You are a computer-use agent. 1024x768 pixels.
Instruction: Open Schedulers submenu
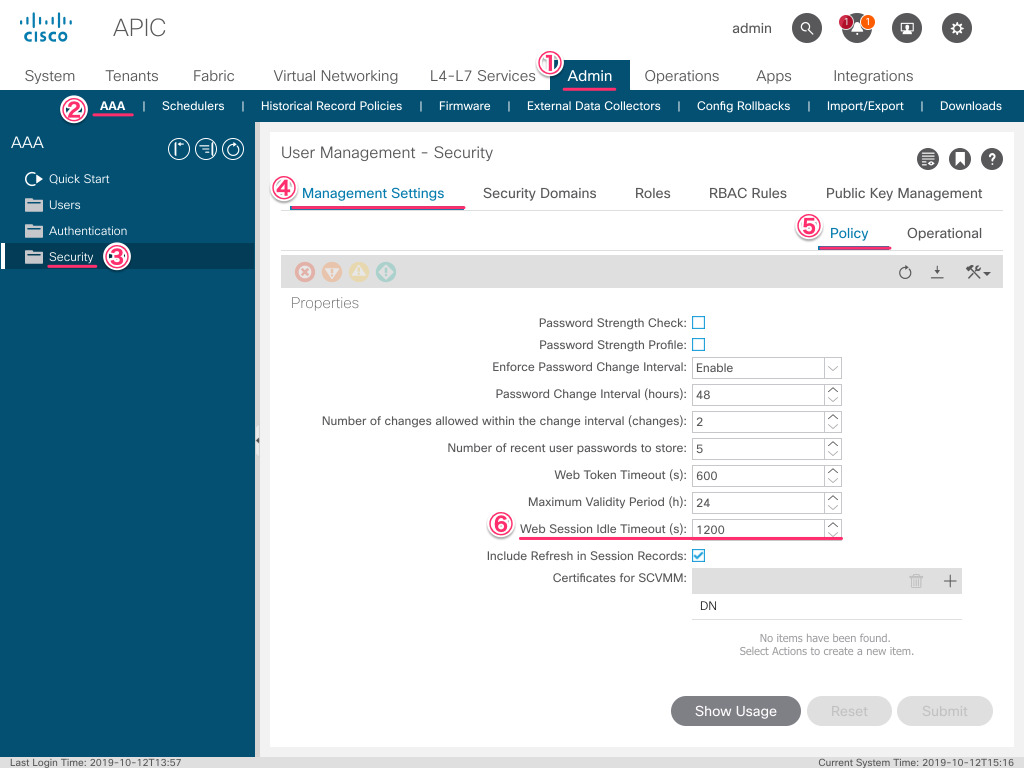pyautogui.click(x=193, y=106)
